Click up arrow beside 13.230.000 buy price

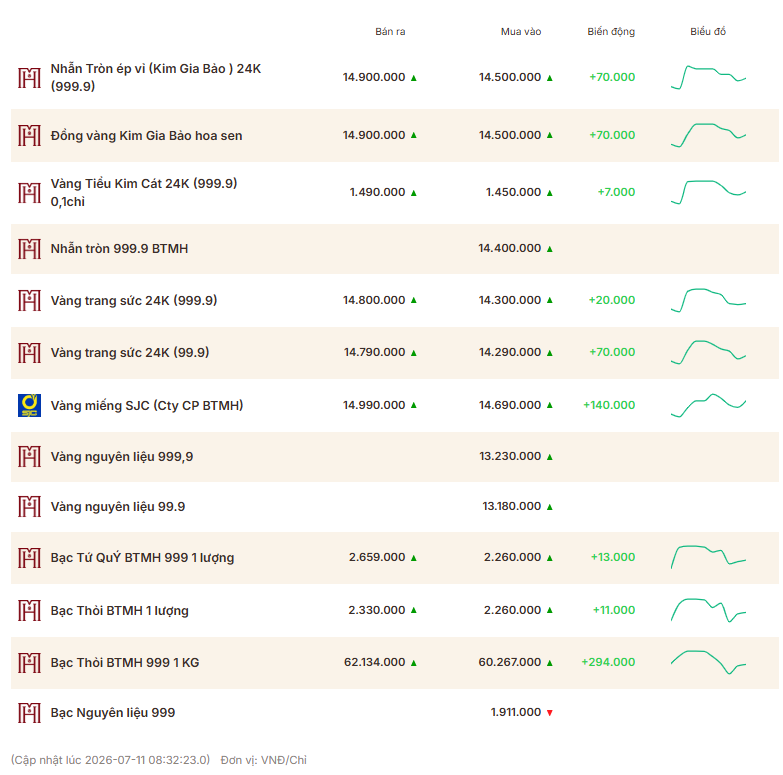click(x=550, y=456)
